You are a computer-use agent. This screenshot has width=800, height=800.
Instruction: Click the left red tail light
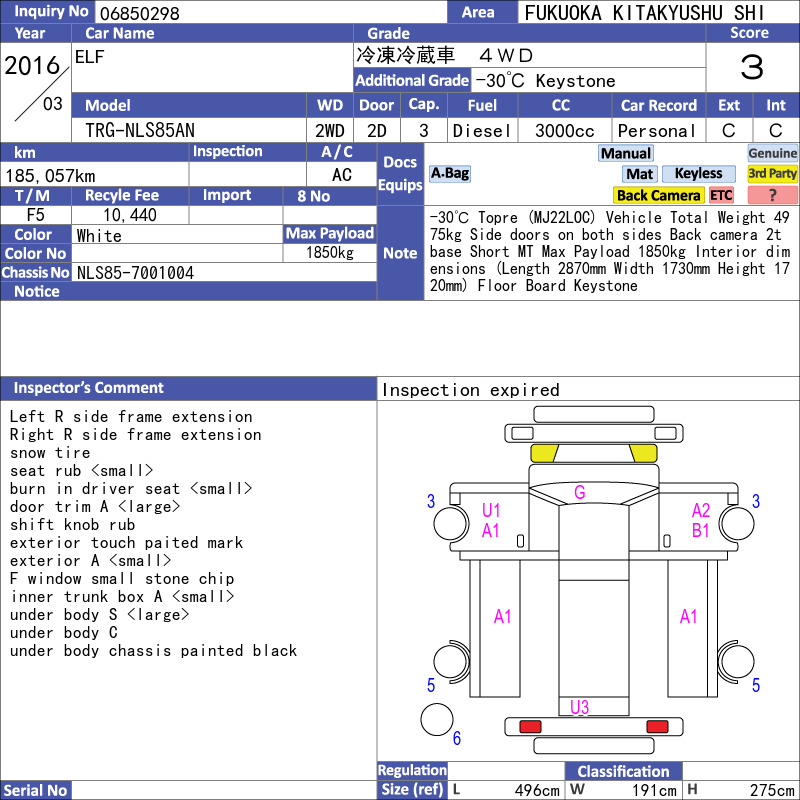[x=530, y=727]
